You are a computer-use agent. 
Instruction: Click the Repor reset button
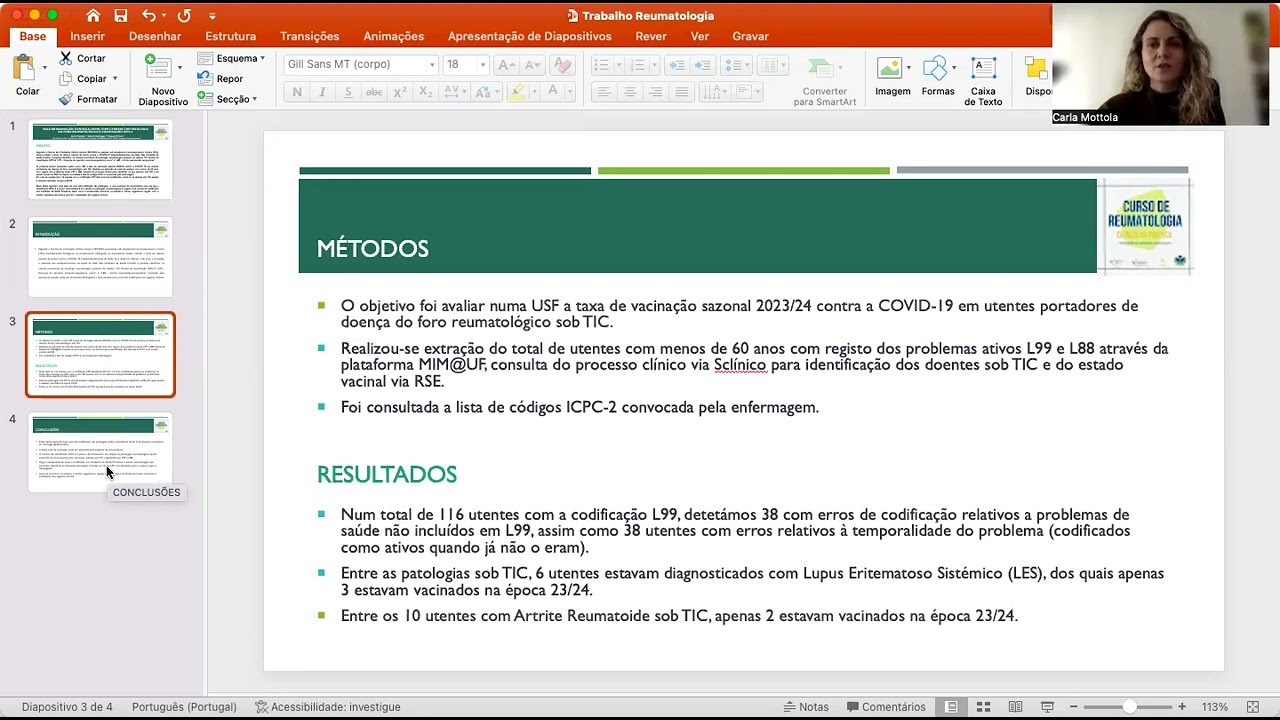220,79
